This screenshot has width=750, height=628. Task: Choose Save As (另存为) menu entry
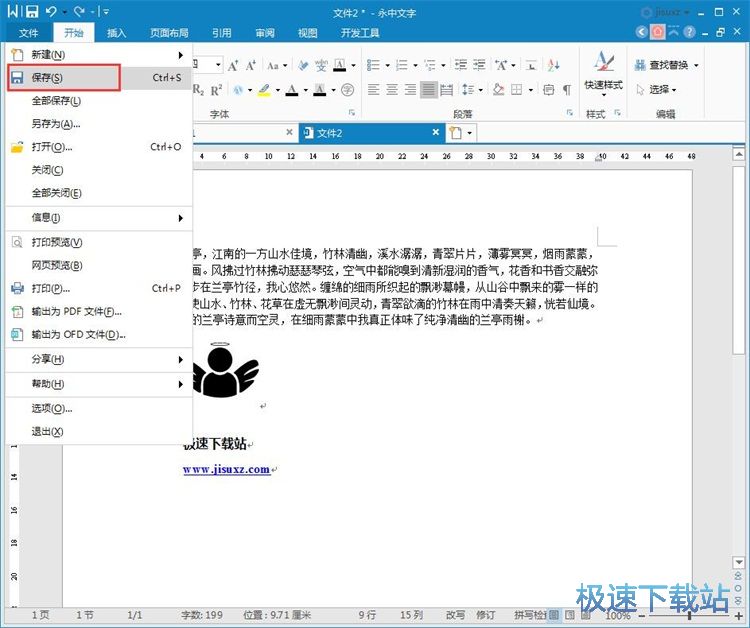(x=99, y=124)
